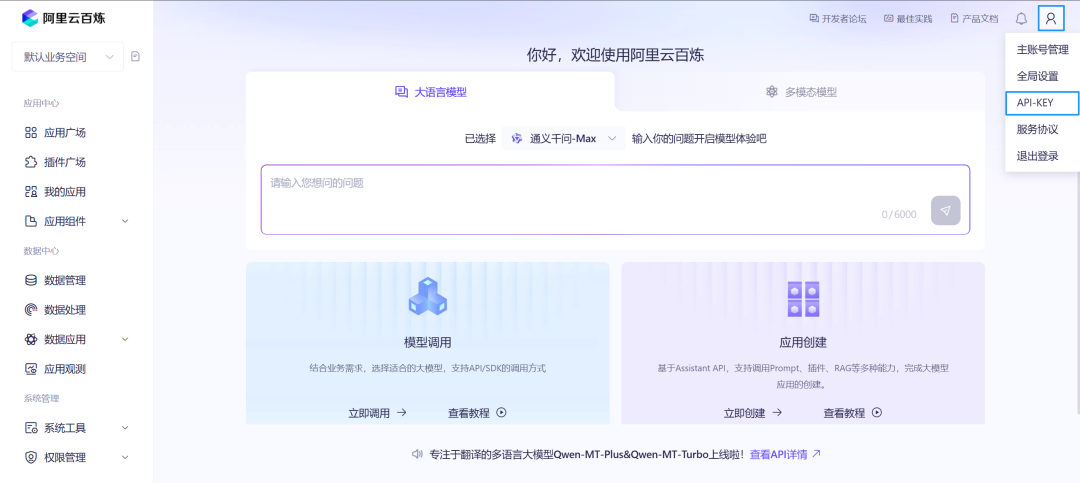Click the 我的应用 sidebar icon

pos(30,192)
